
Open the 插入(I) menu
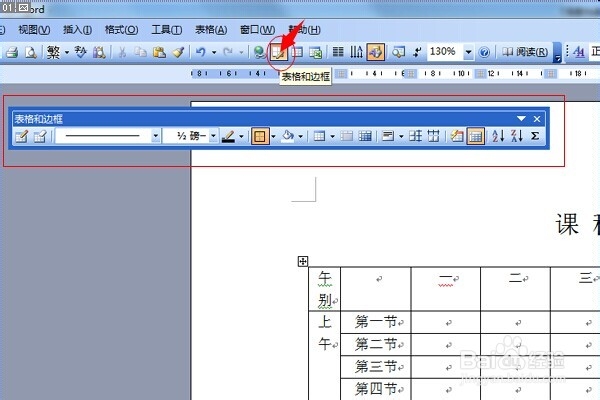point(77,29)
